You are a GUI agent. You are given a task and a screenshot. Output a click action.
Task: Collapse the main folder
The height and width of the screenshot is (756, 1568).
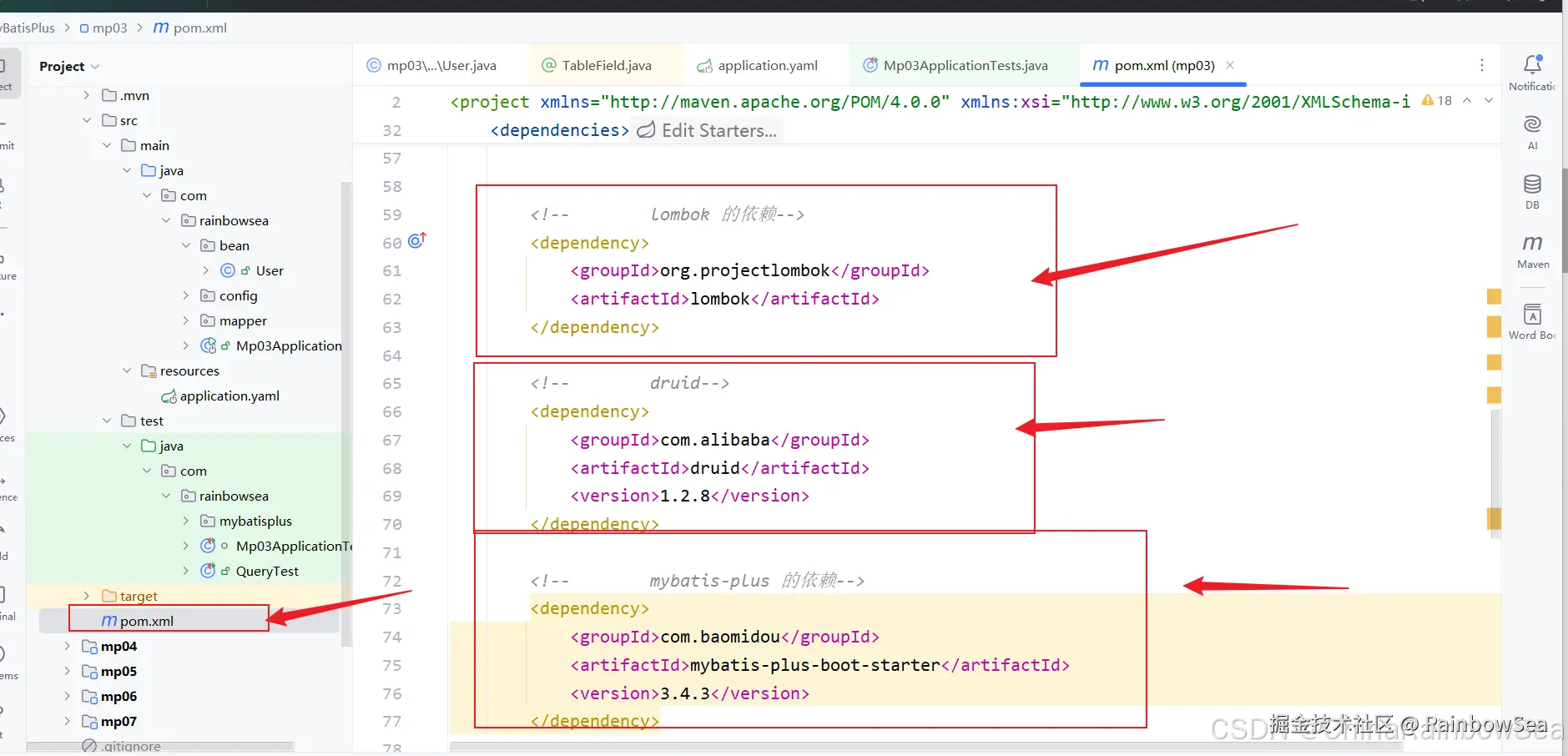point(107,145)
